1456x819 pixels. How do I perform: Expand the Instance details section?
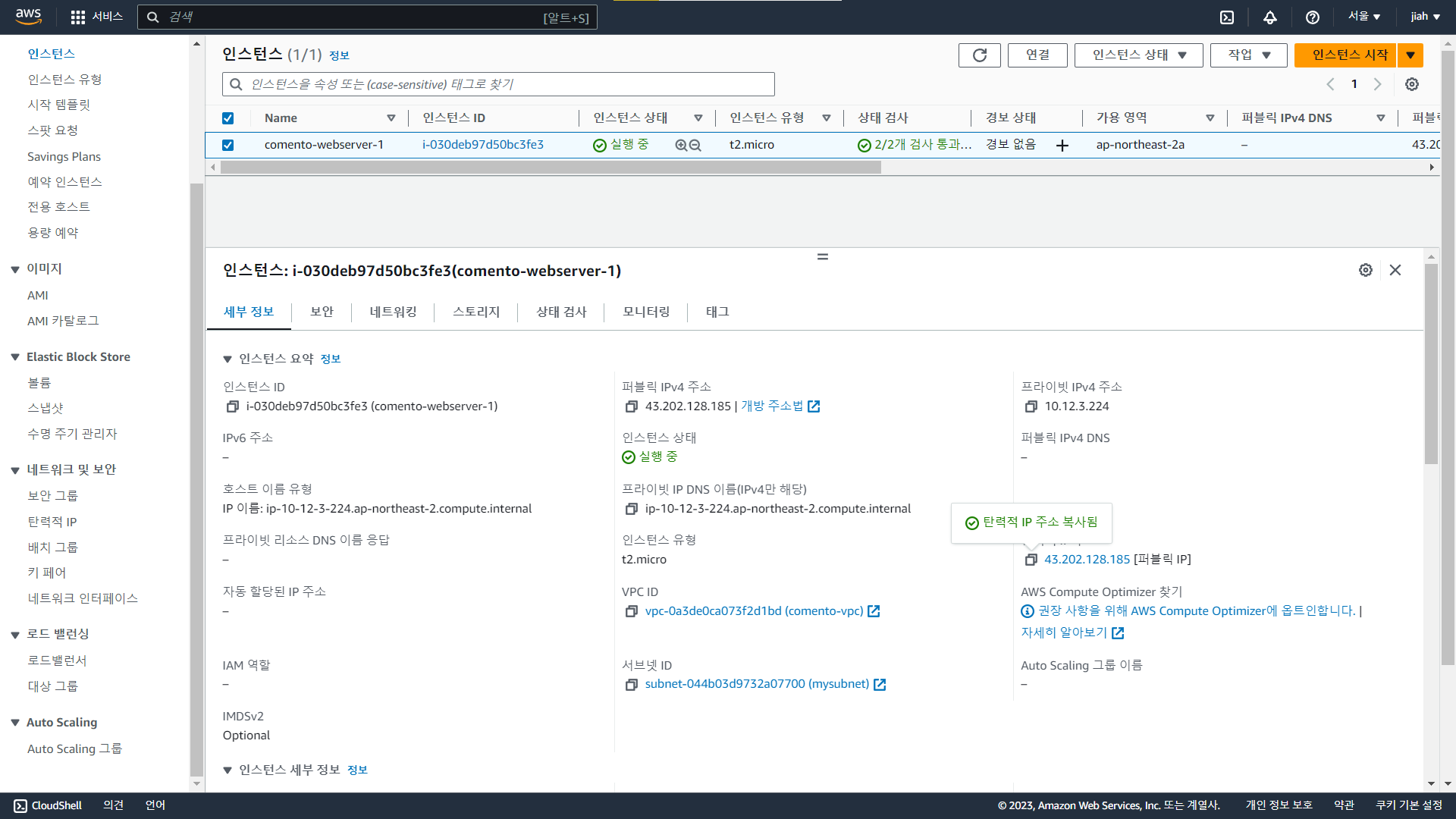[x=227, y=770]
